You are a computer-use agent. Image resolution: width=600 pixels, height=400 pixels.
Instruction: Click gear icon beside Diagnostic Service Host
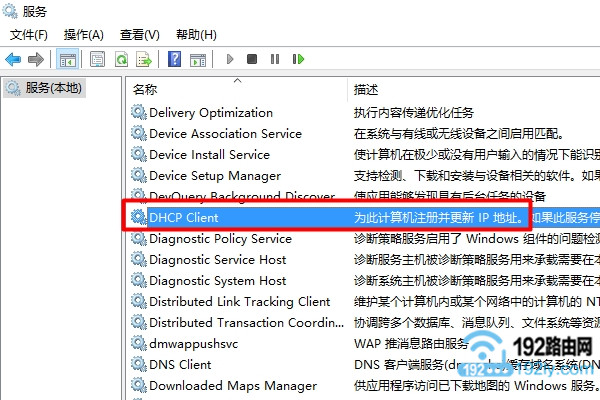pyautogui.click(x=139, y=260)
